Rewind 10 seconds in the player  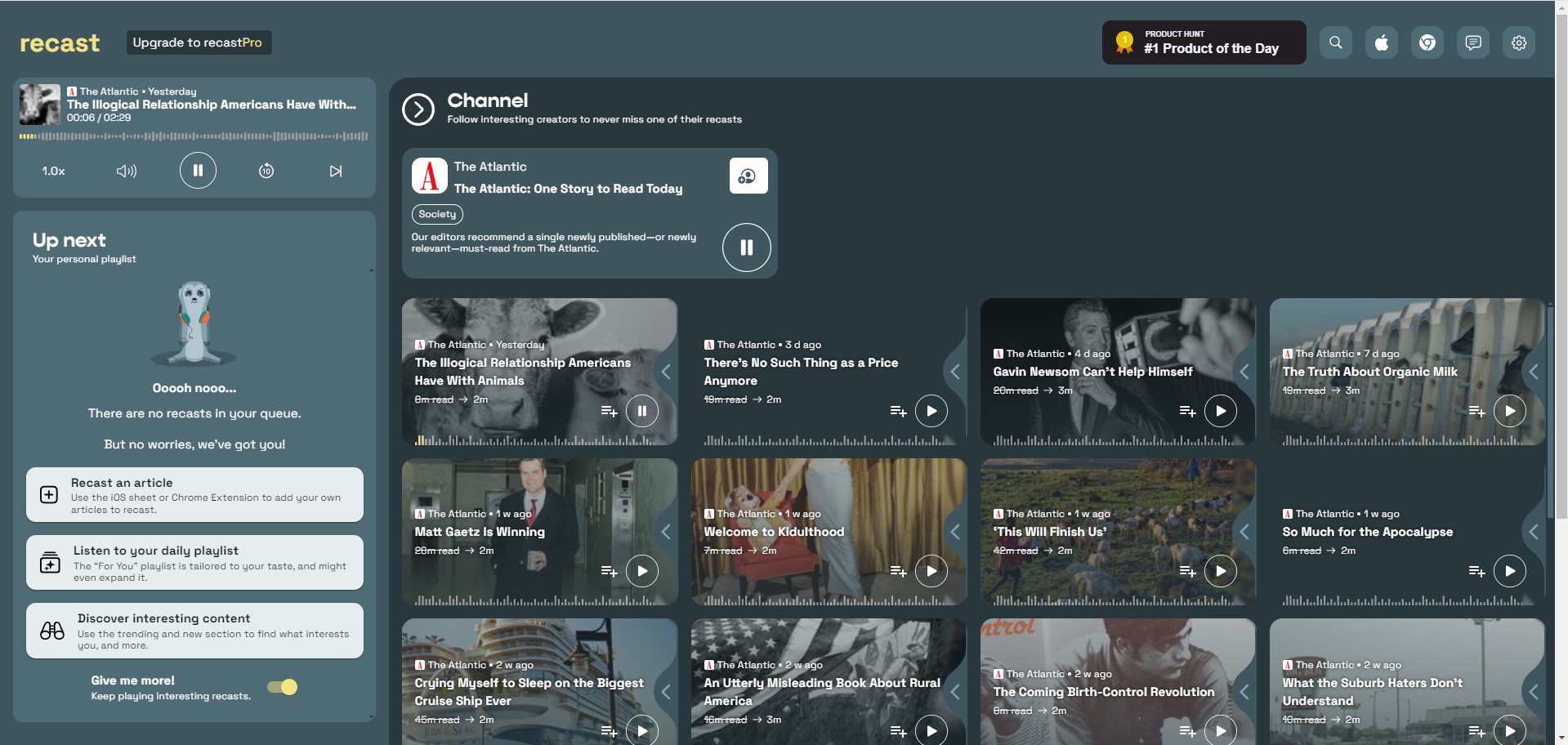pos(266,171)
